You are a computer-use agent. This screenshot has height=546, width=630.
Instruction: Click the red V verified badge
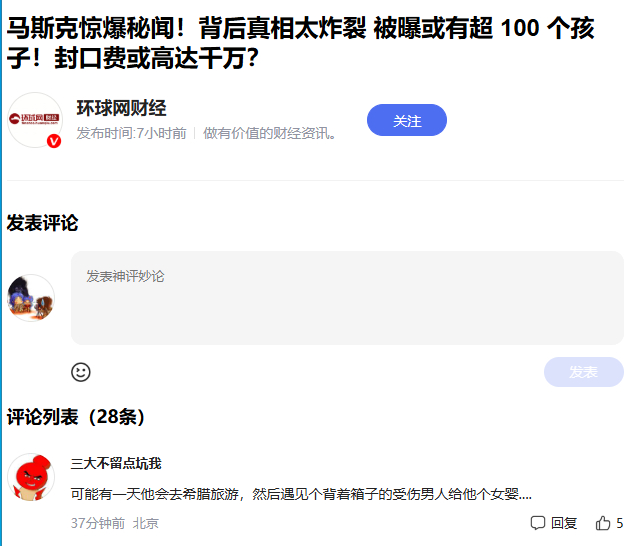coord(54,141)
